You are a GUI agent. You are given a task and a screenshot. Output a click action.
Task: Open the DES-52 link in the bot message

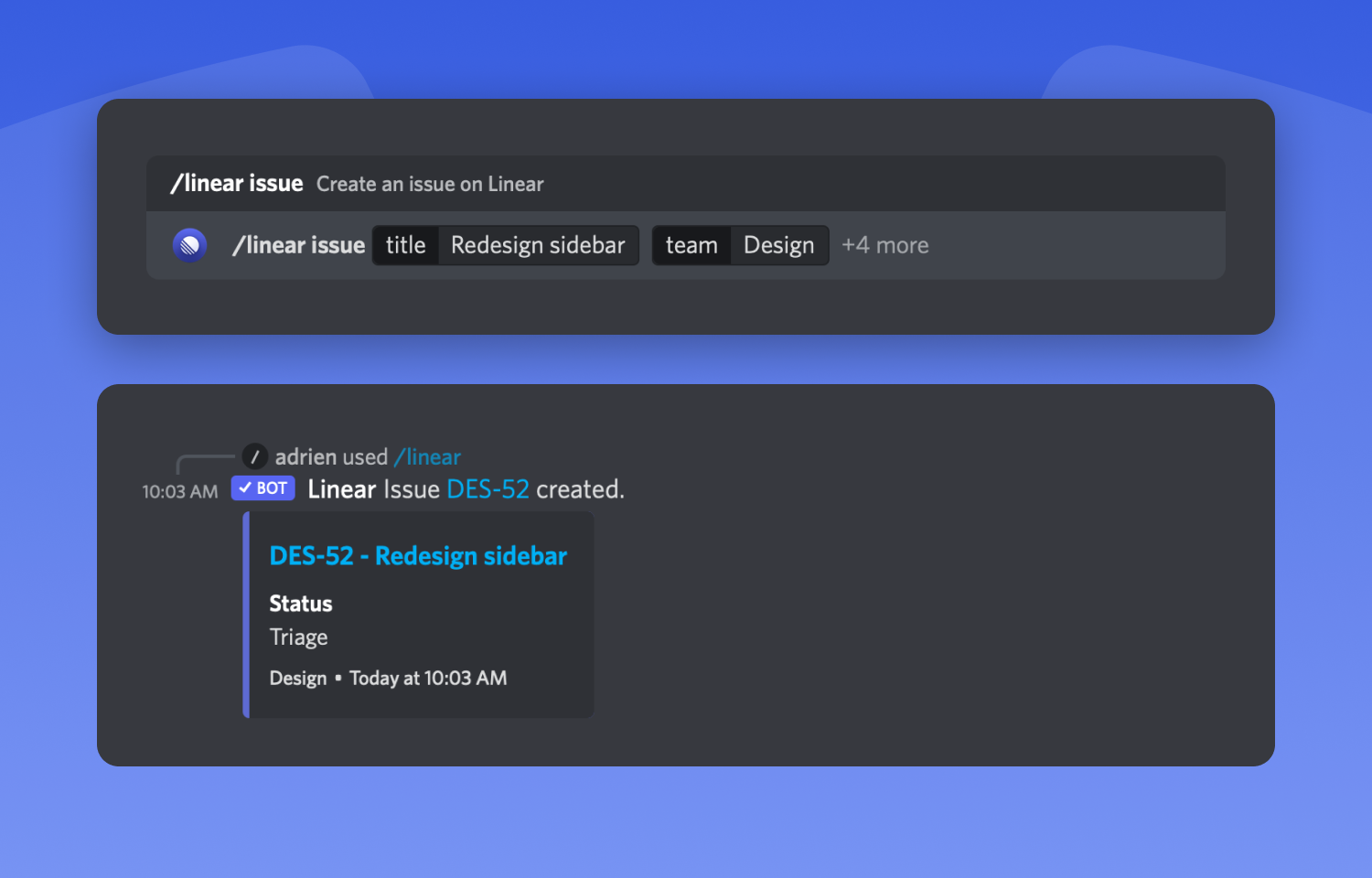pos(488,489)
